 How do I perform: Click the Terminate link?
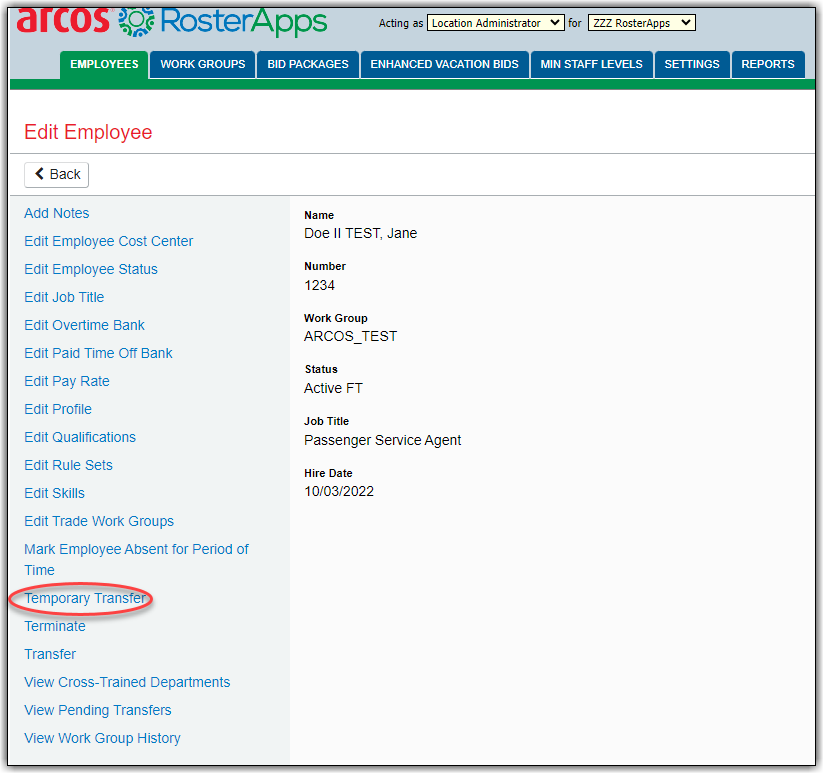(x=55, y=626)
